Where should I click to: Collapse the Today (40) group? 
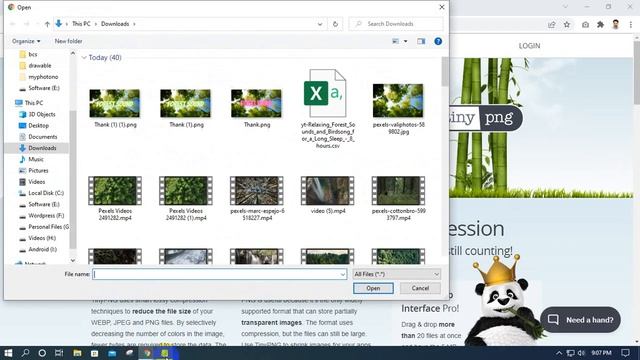(84, 58)
